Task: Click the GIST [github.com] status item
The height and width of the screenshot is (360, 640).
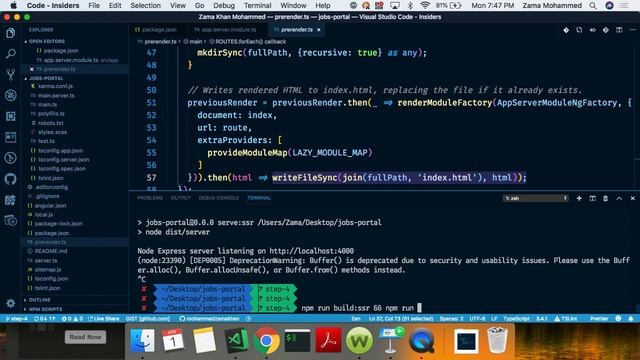Action: 148,318
